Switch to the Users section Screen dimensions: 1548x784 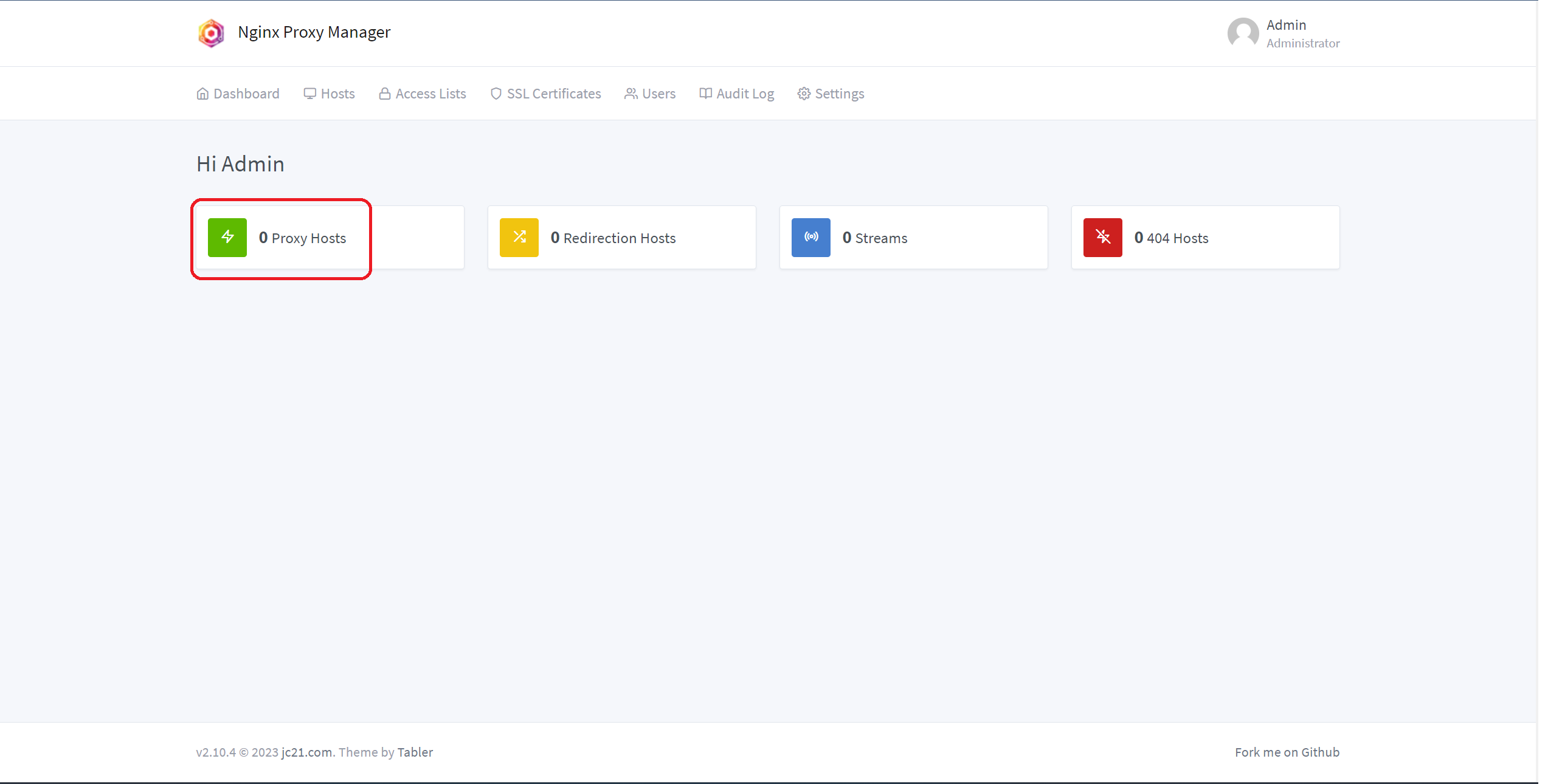coord(650,94)
